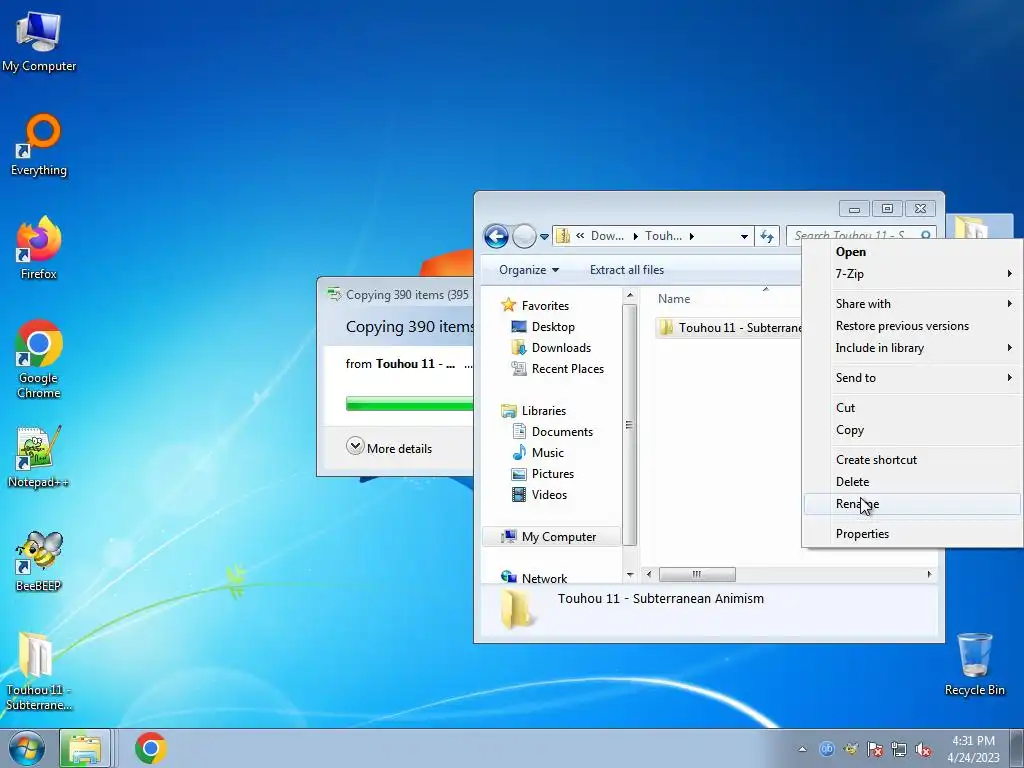Click the BeeBEEP tray icon

click(850, 749)
